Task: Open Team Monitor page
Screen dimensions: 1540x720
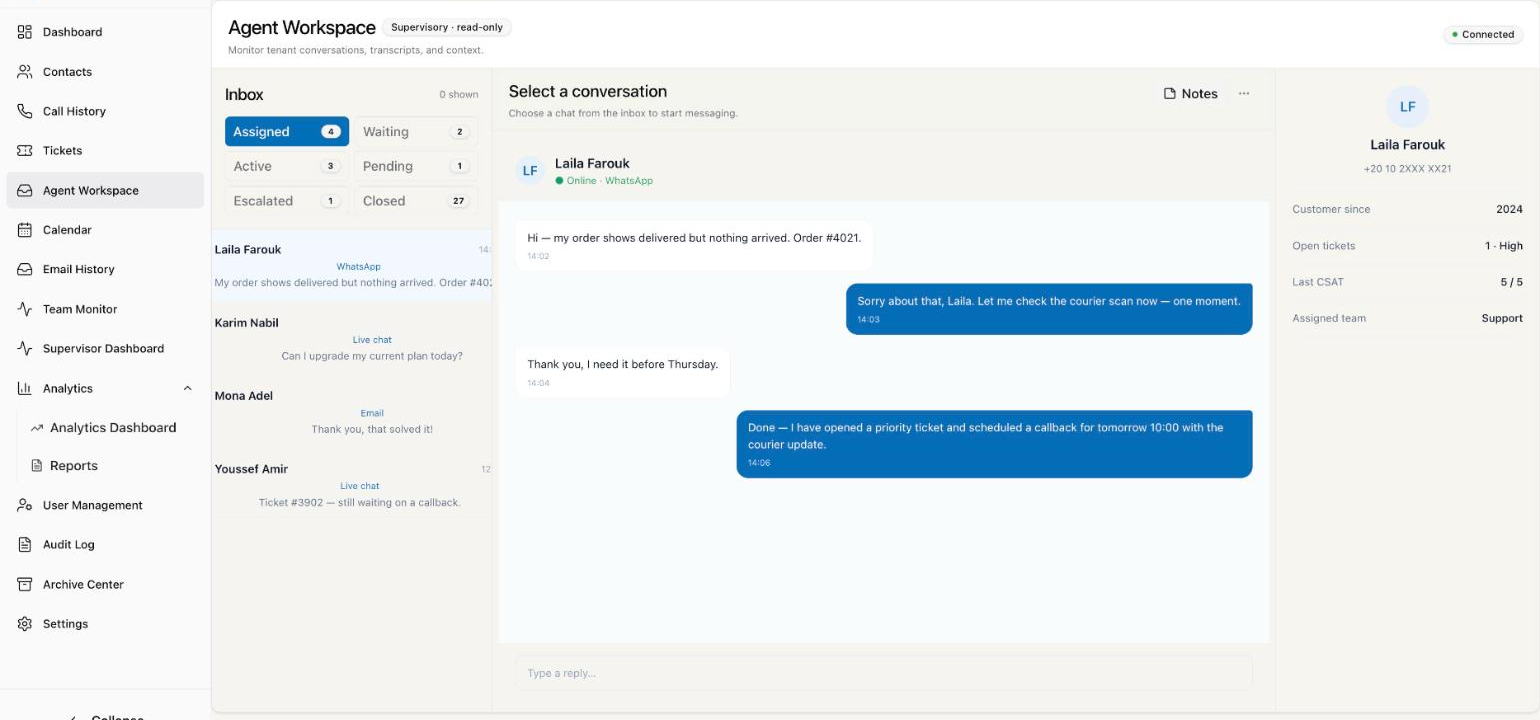Action: coord(105,309)
